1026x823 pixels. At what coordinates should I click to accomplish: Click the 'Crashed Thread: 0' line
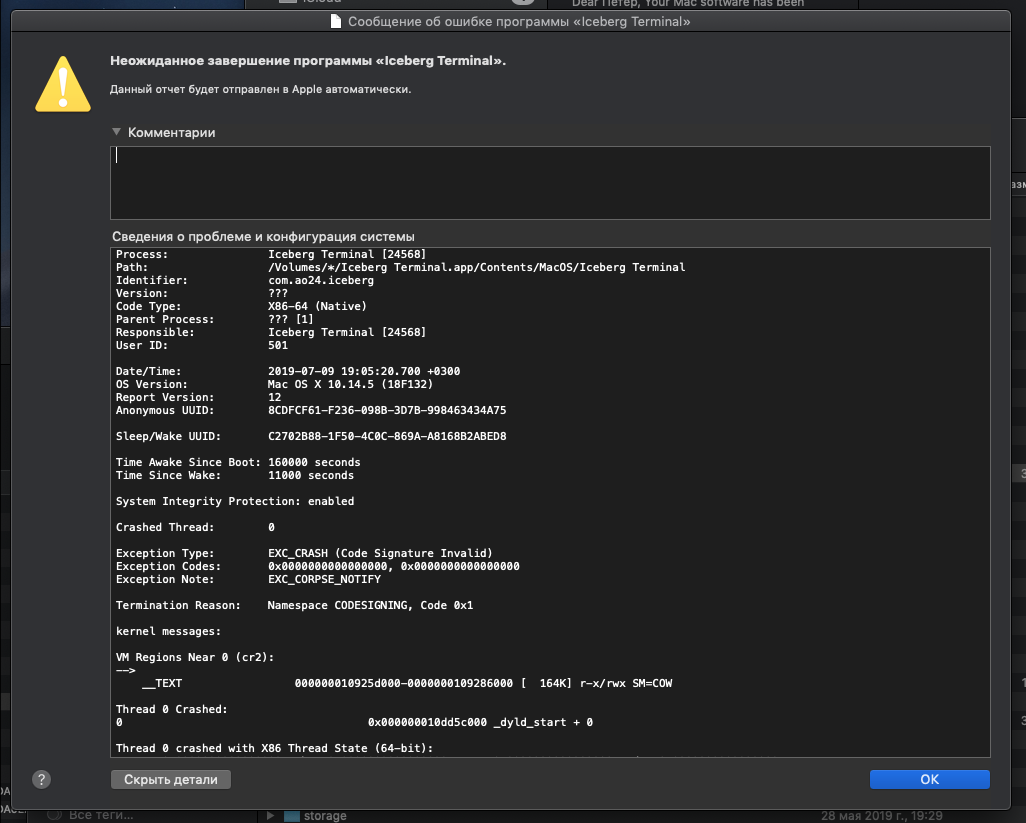(x=195, y=527)
